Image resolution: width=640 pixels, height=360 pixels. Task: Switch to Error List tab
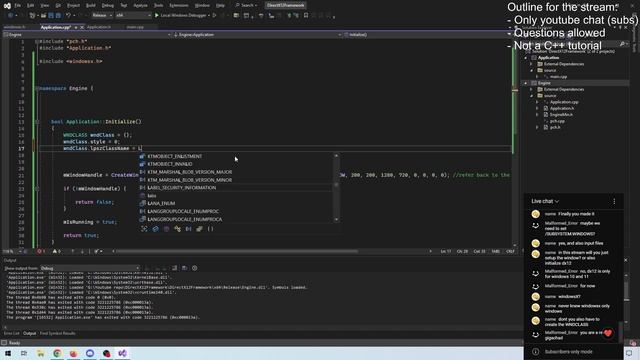(11, 333)
